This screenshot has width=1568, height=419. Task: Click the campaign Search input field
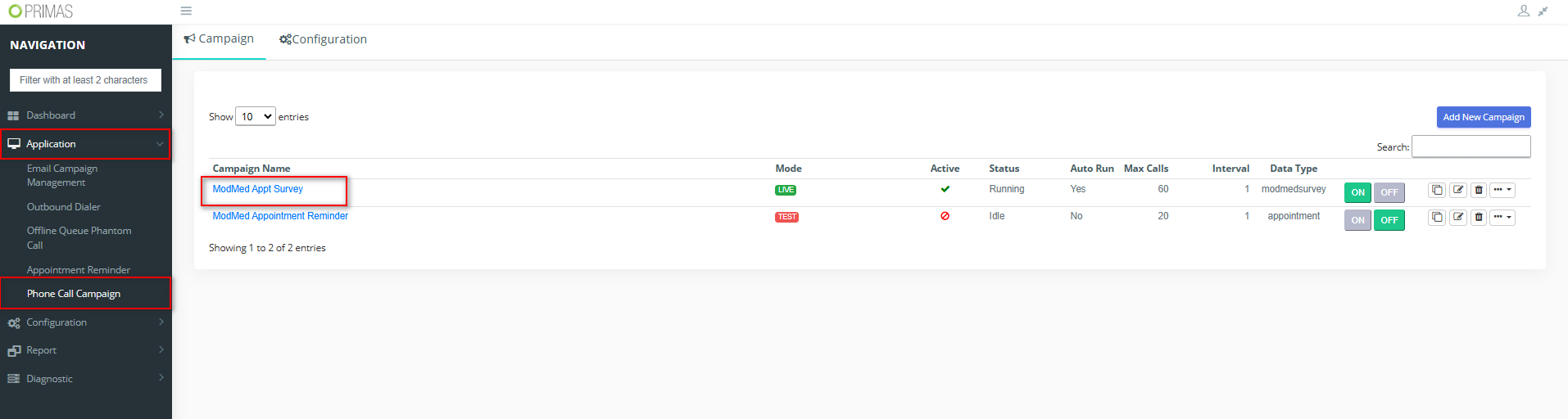(x=1471, y=146)
